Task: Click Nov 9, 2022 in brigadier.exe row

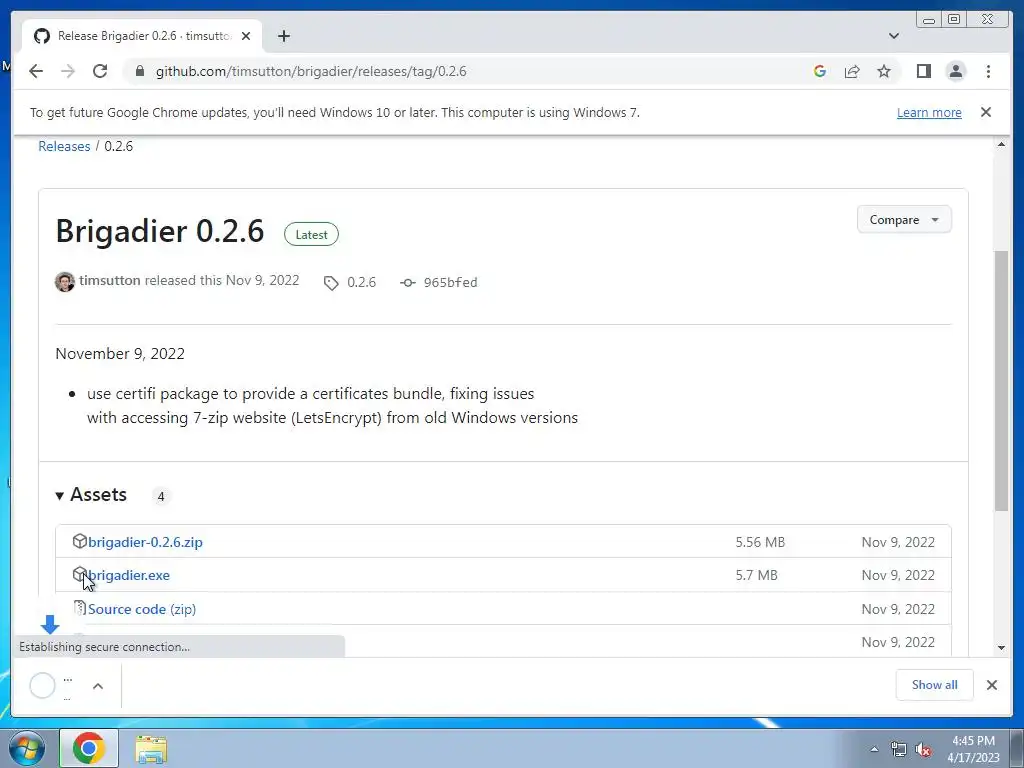Action: click(x=898, y=575)
